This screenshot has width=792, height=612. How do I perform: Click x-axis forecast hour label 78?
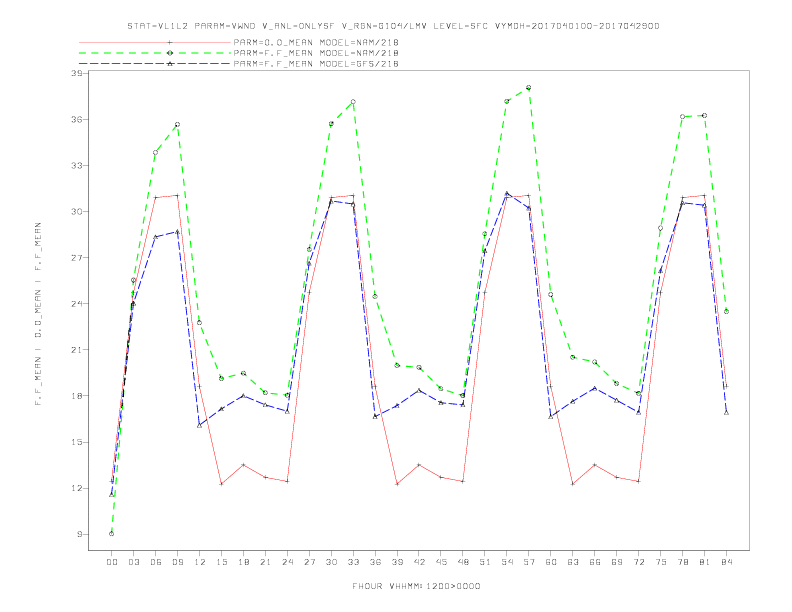[682, 562]
